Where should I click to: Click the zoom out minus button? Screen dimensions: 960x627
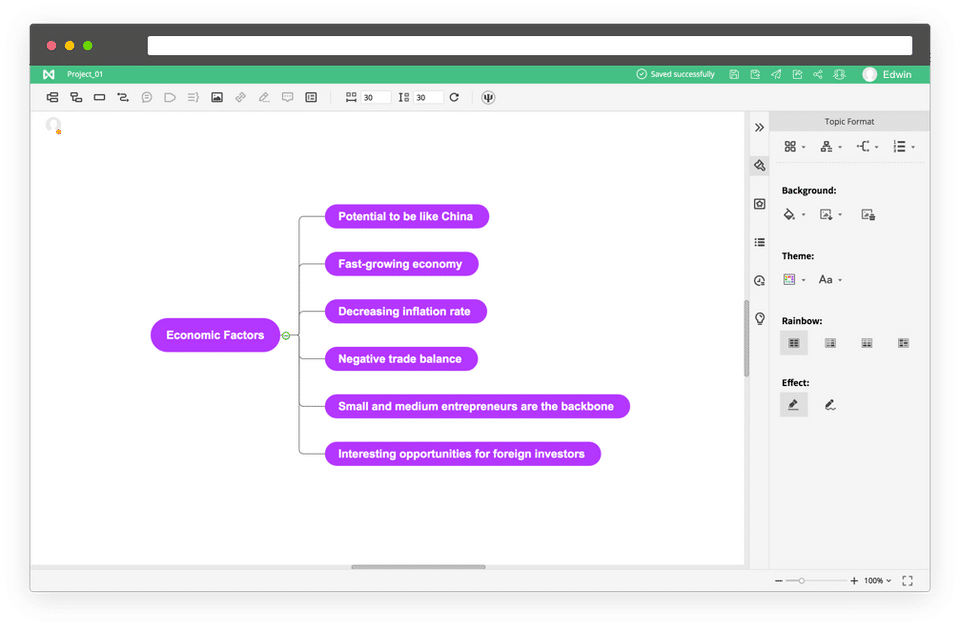(779, 580)
